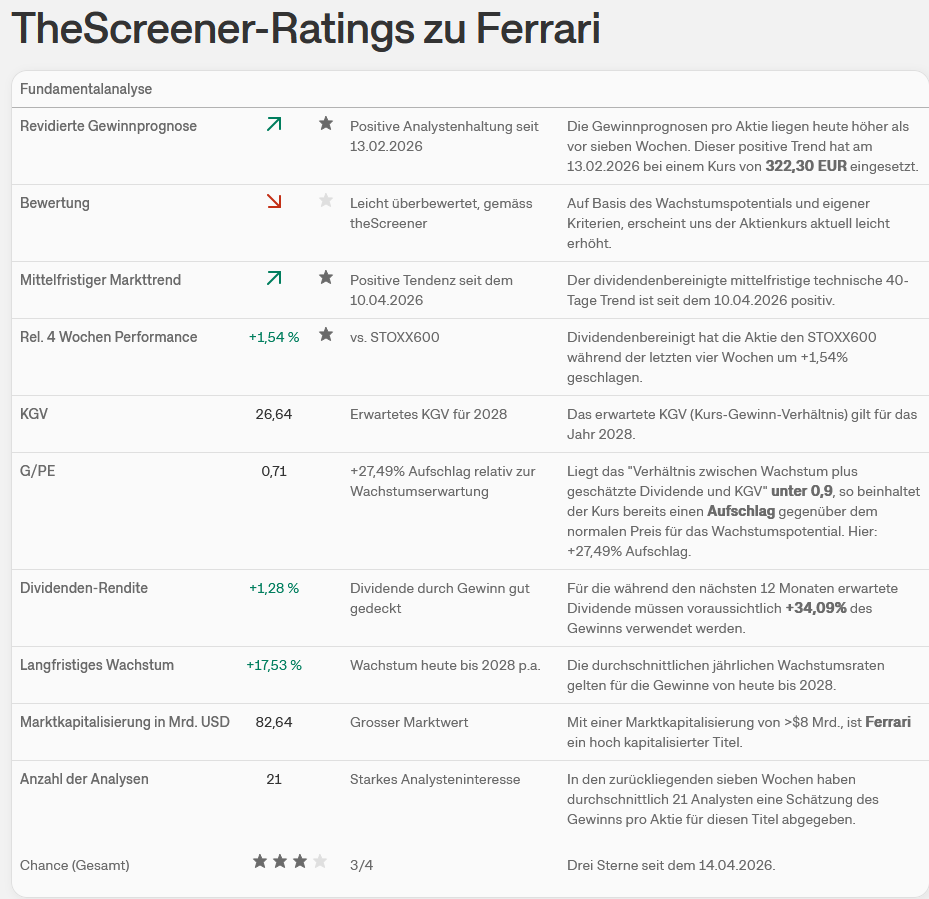Click the Fundamentalanalyse section header
The width and height of the screenshot is (929, 899).
pos(86,89)
